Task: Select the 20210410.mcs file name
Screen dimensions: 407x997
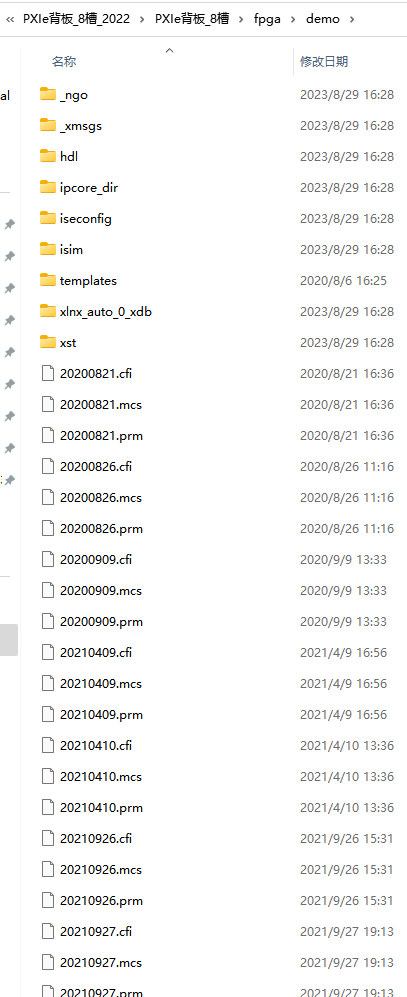Action: [x=100, y=777]
